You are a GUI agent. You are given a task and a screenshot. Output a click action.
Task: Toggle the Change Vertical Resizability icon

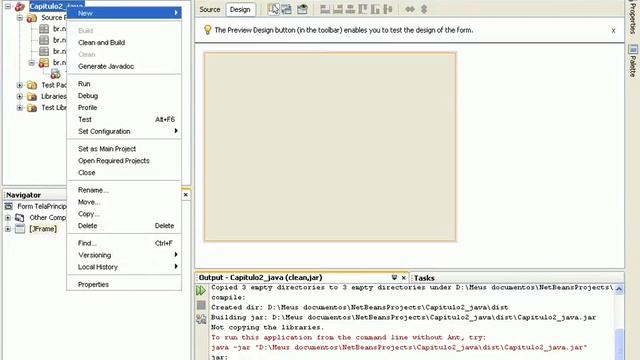pyautogui.click(x=424, y=9)
